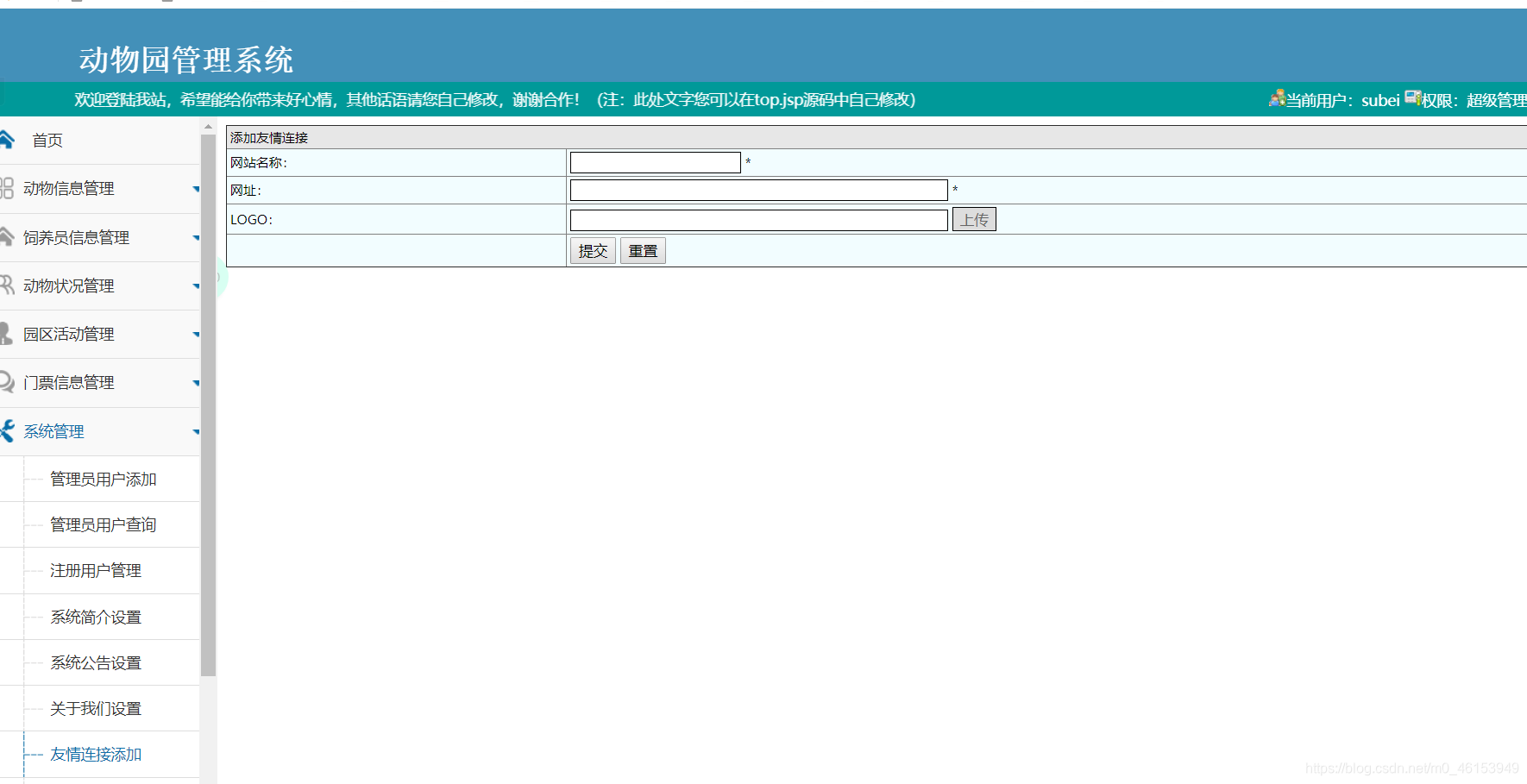1527x784 pixels.
Task: Expand the 动物状况管理 arrow
Action: [196, 286]
